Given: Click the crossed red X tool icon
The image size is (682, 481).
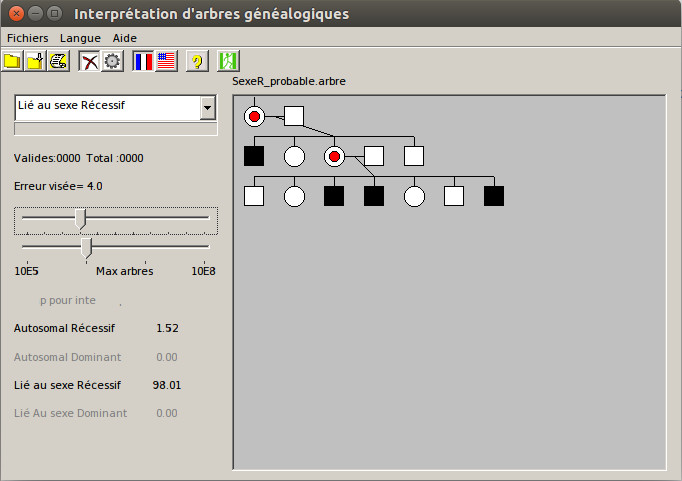Looking at the screenshot, I should click(90, 61).
